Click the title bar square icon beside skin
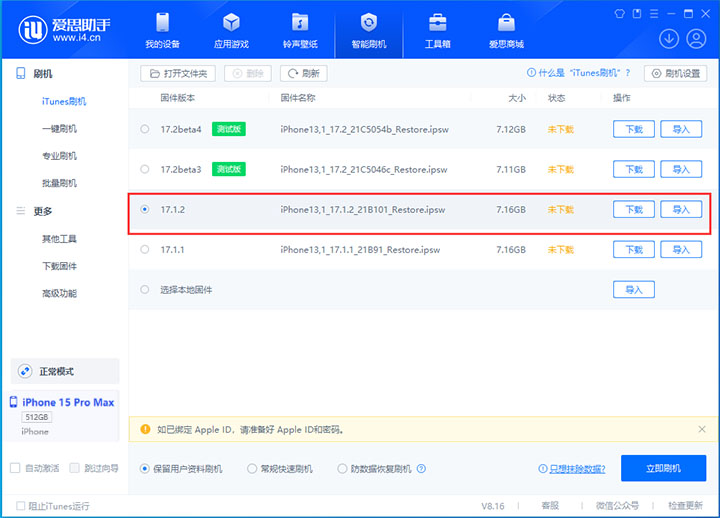The height and width of the screenshot is (518, 720). tap(637, 14)
